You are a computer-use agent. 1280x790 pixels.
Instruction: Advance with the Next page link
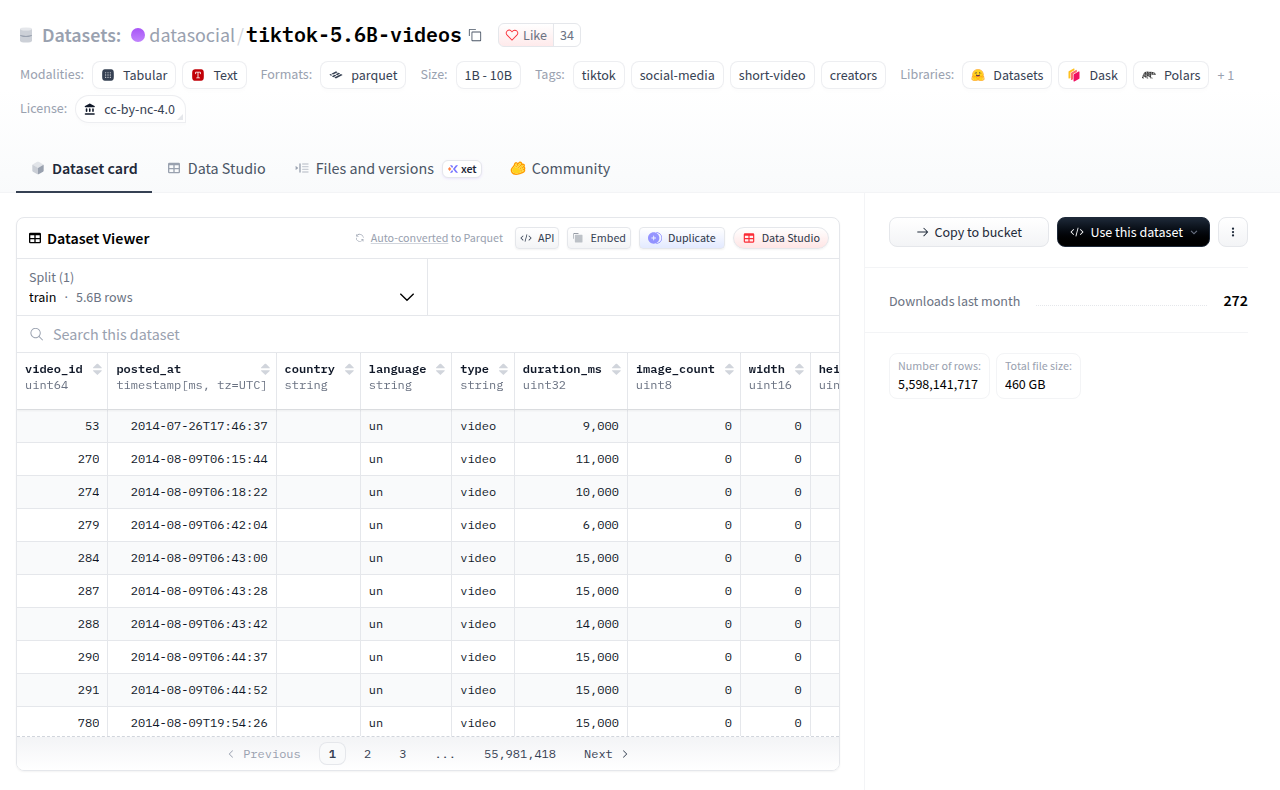coord(606,754)
